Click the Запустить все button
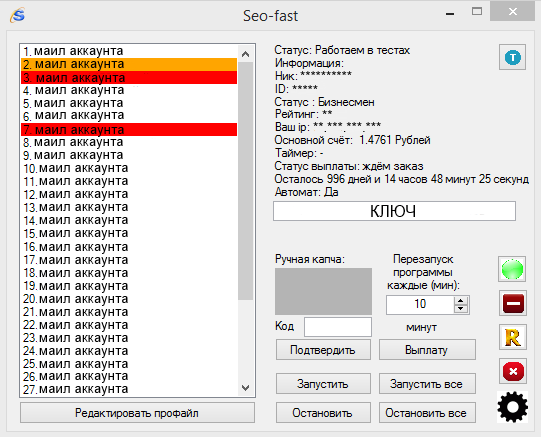 click(x=427, y=384)
